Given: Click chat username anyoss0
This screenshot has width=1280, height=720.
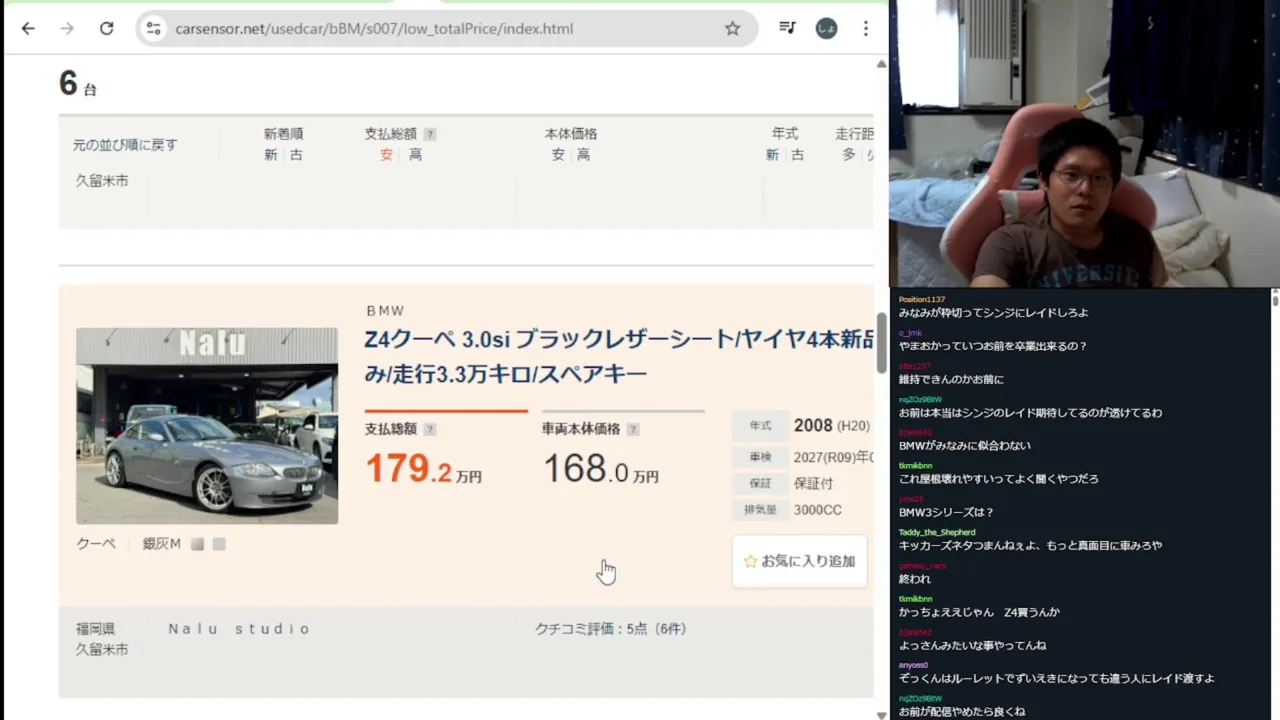Looking at the screenshot, I should pos(913,665).
